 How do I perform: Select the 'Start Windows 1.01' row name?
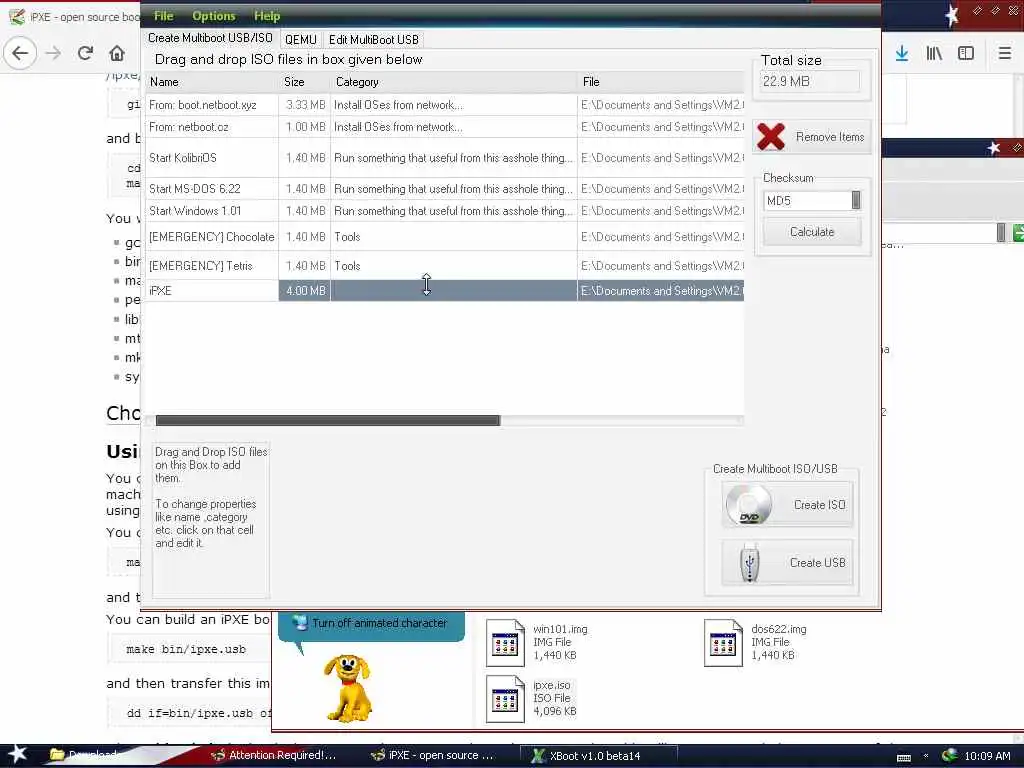tap(195, 211)
